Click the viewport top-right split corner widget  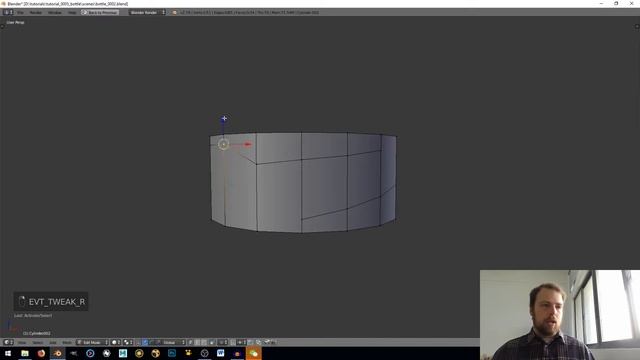638,26
